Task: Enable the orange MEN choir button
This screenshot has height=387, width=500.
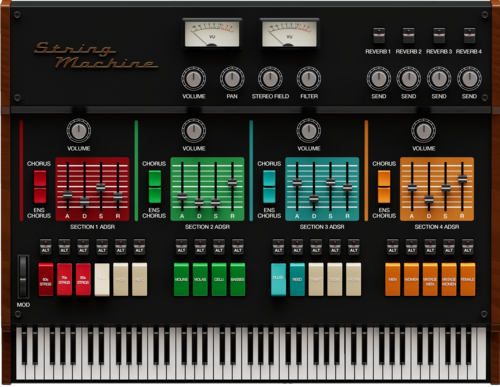Action: 393,279
